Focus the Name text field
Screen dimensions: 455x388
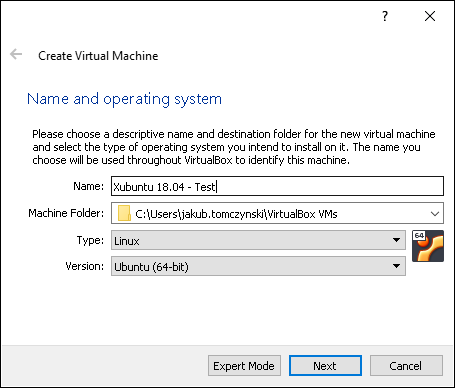277,186
